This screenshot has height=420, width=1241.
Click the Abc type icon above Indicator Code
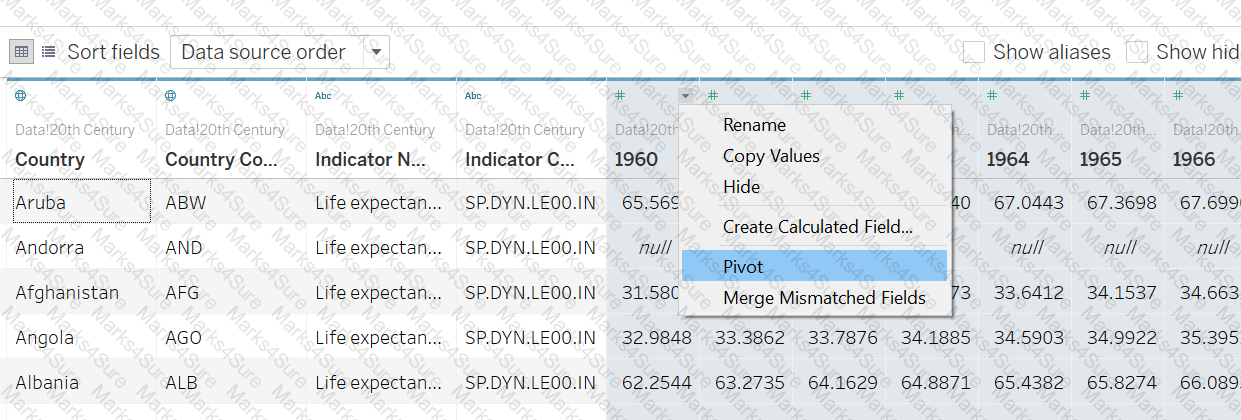(x=473, y=96)
